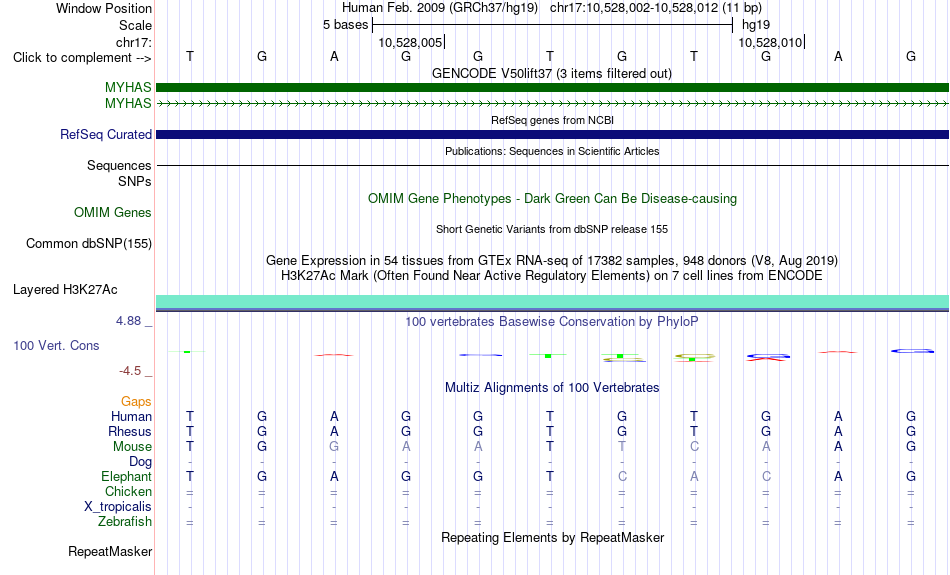Click the last G in the reference sequence row

911,56
